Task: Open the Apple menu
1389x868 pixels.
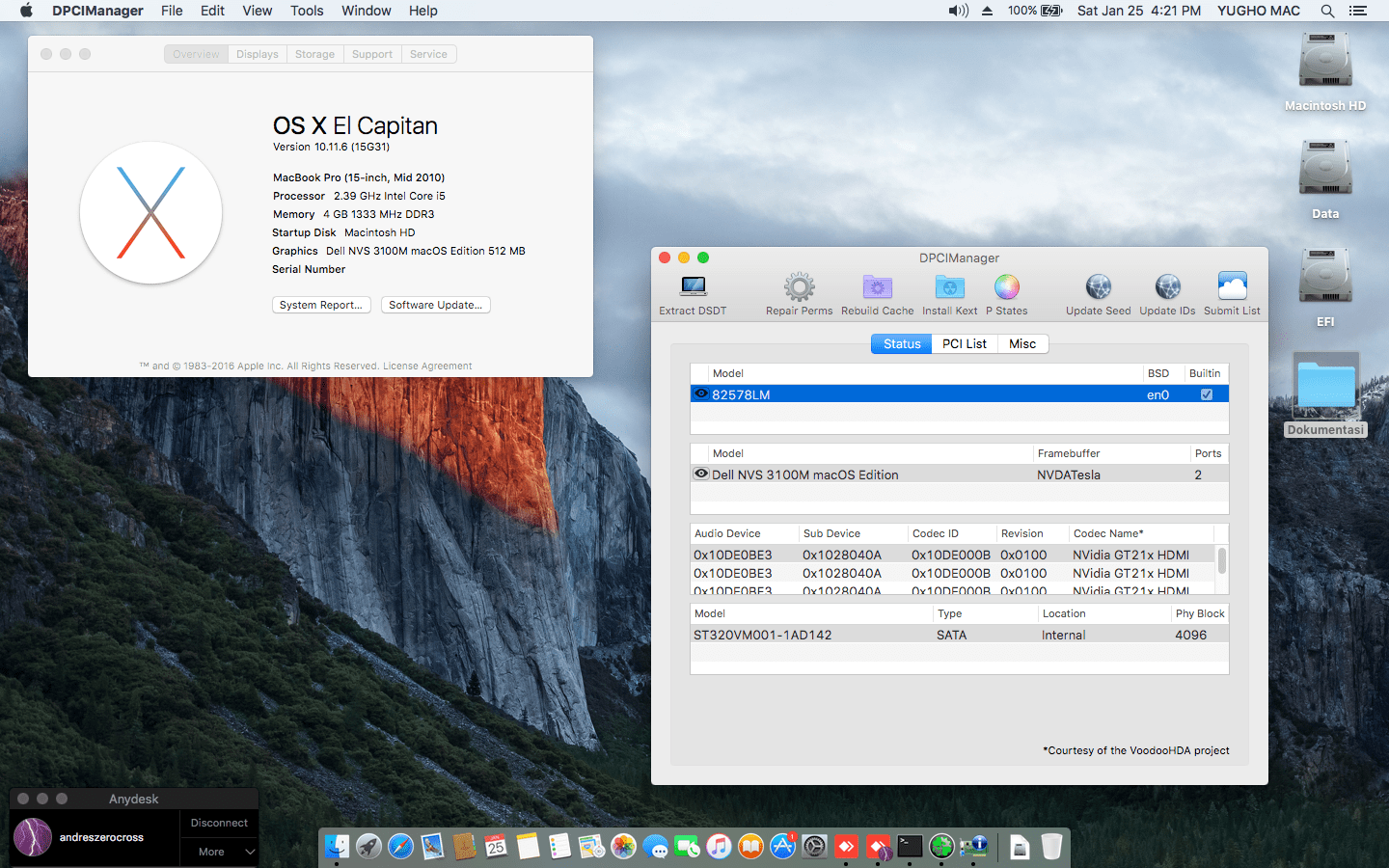Action: [x=26, y=11]
